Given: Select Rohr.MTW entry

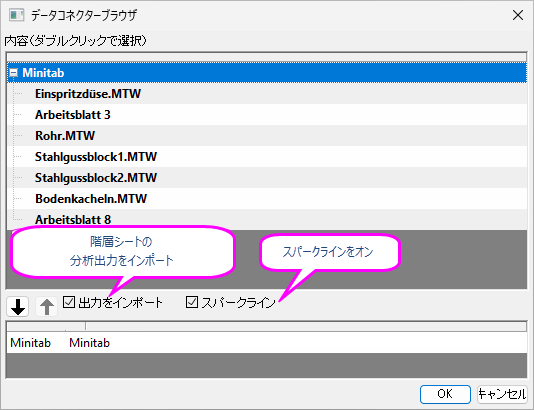Looking at the screenshot, I should tap(65, 136).
